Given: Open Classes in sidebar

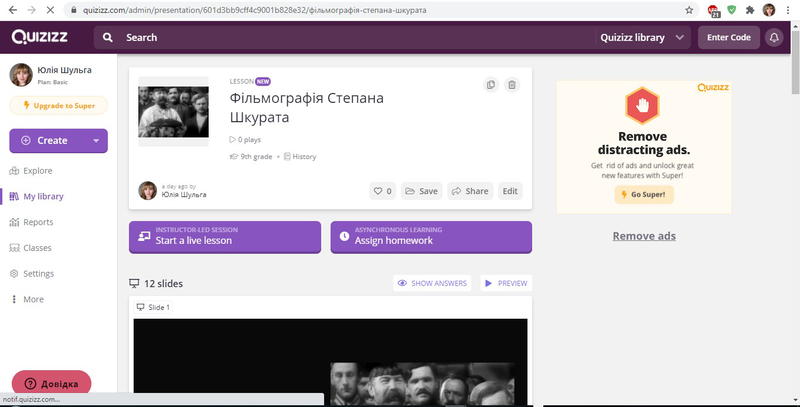Looking at the screenshot, I should [37, 248].
